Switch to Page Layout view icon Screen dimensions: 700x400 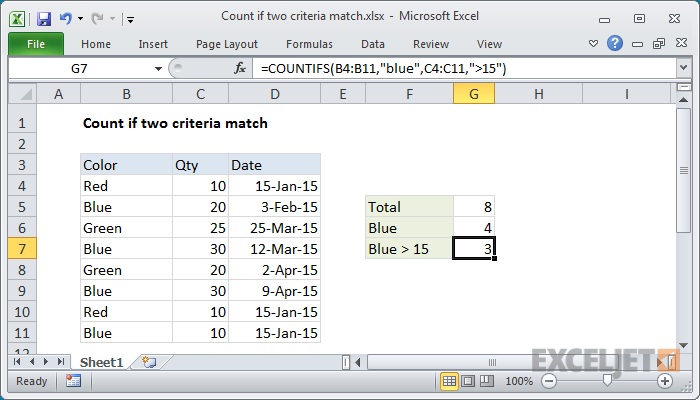coord(468,381)
